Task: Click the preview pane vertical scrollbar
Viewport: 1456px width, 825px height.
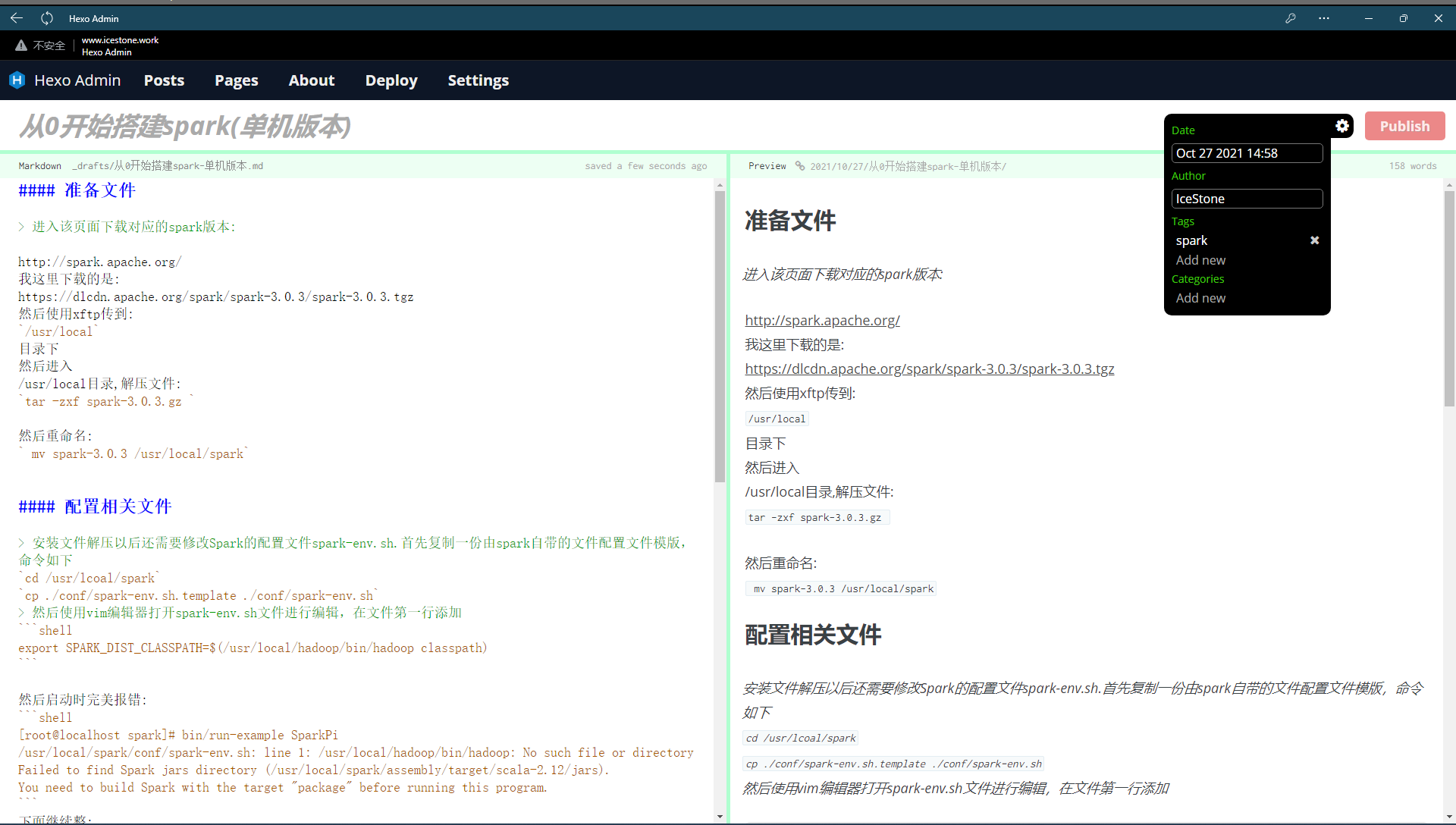Action: tap(1449, 299)
